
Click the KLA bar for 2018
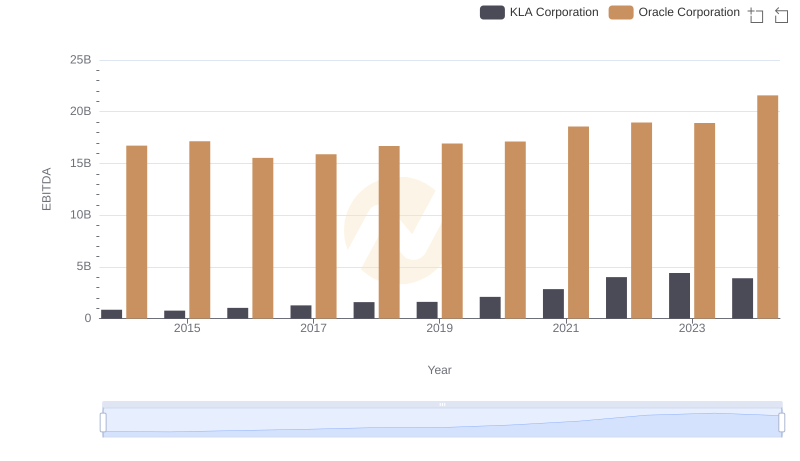364,311
